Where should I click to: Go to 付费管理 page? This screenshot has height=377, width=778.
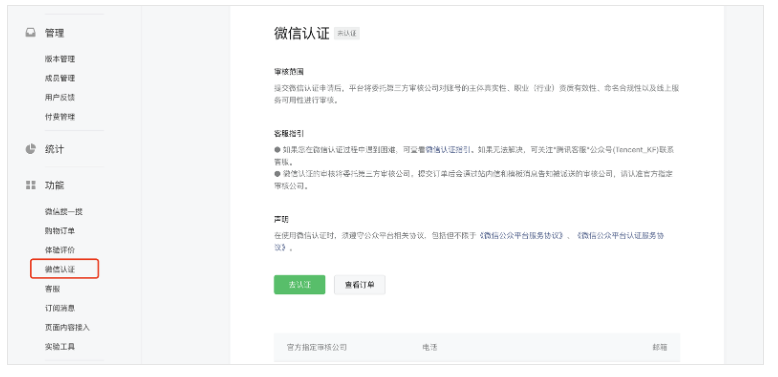(x=60, y=117)
